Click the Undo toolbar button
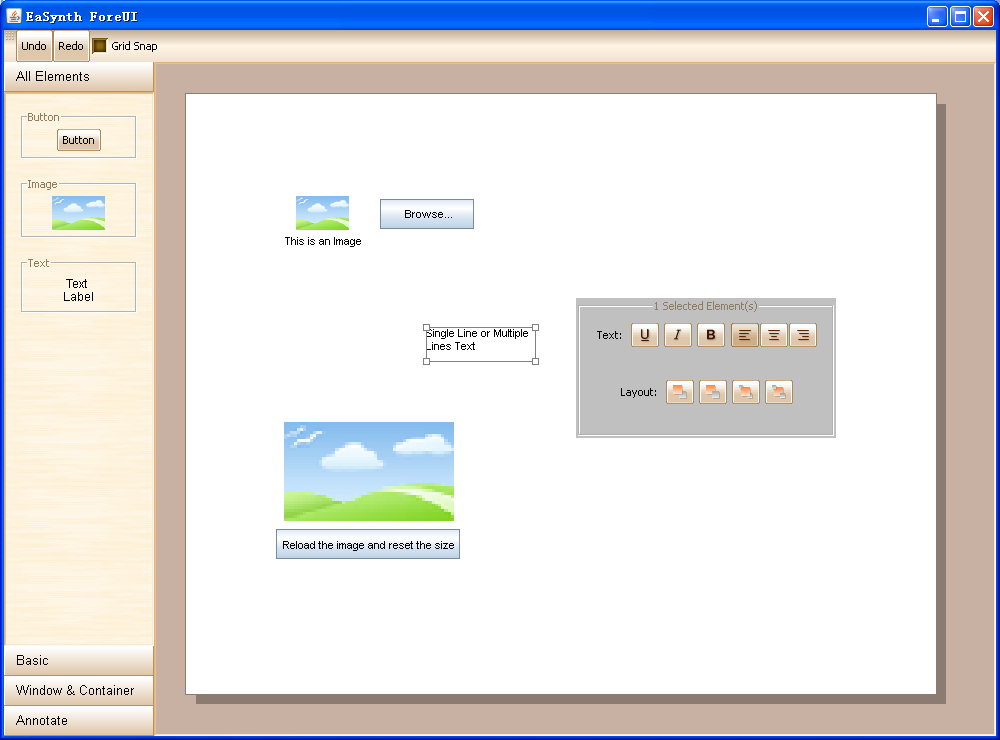Viewport: 1000px width, 740px height. click(x=34, y=46)
